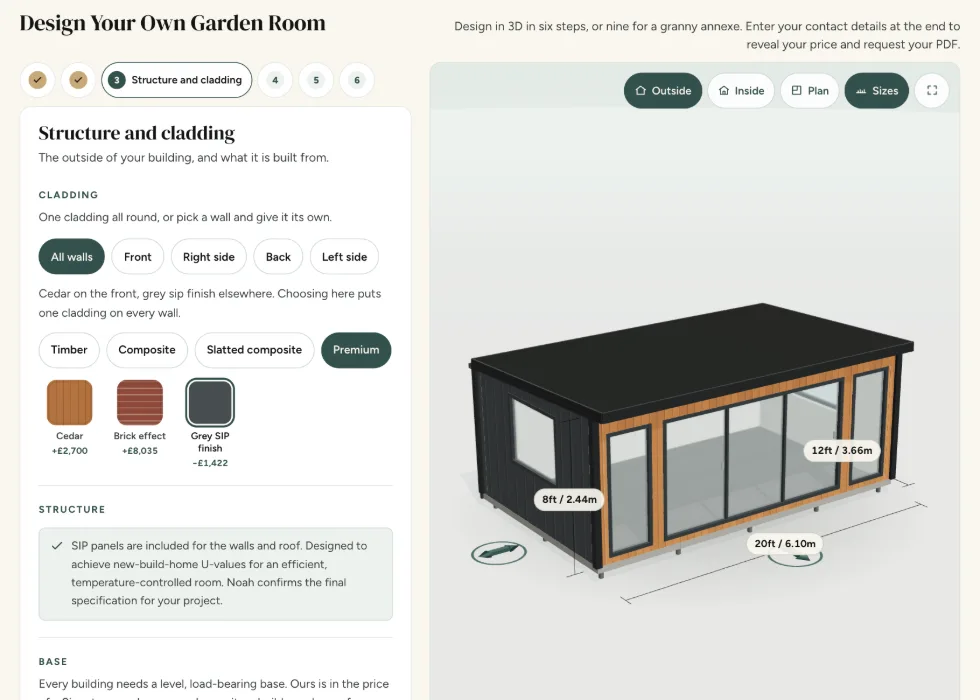
Task: Pick the Brick effect cladding swatch
Action: [140, 402]
